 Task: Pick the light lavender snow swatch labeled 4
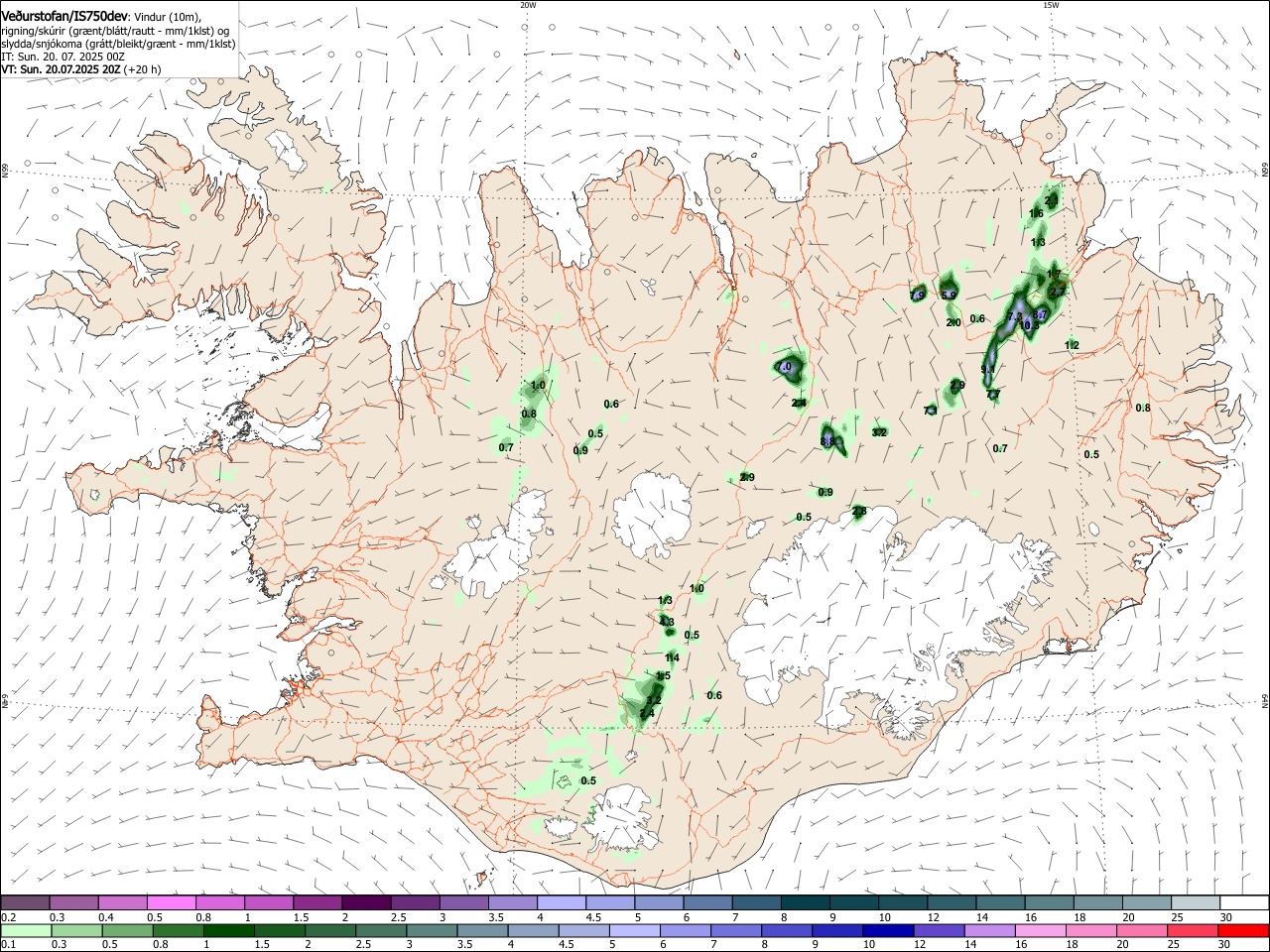561,903
